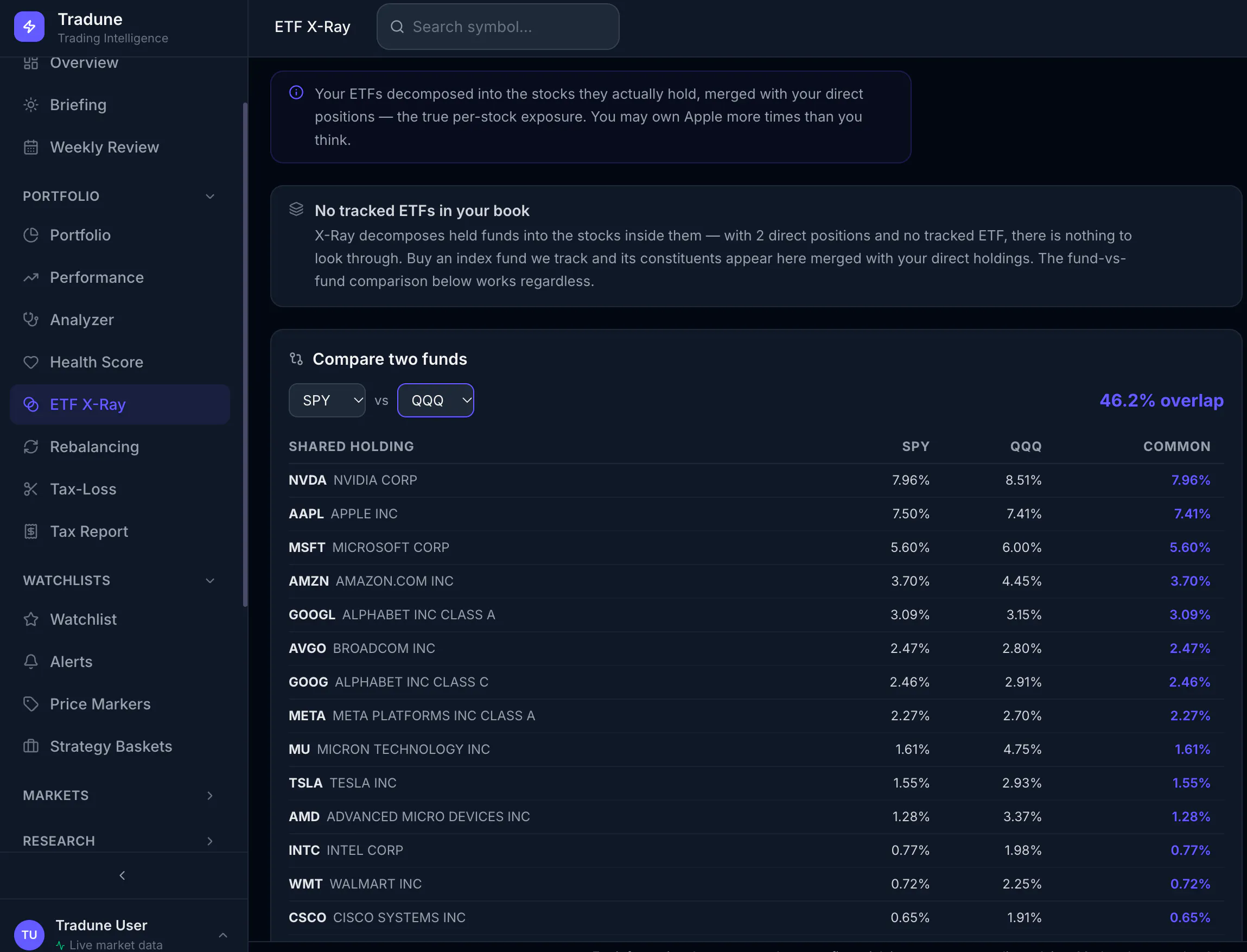Click the Briefing sun icon
The height and width of the screenshot is (952, 1247).
click(x=30, y=105)
